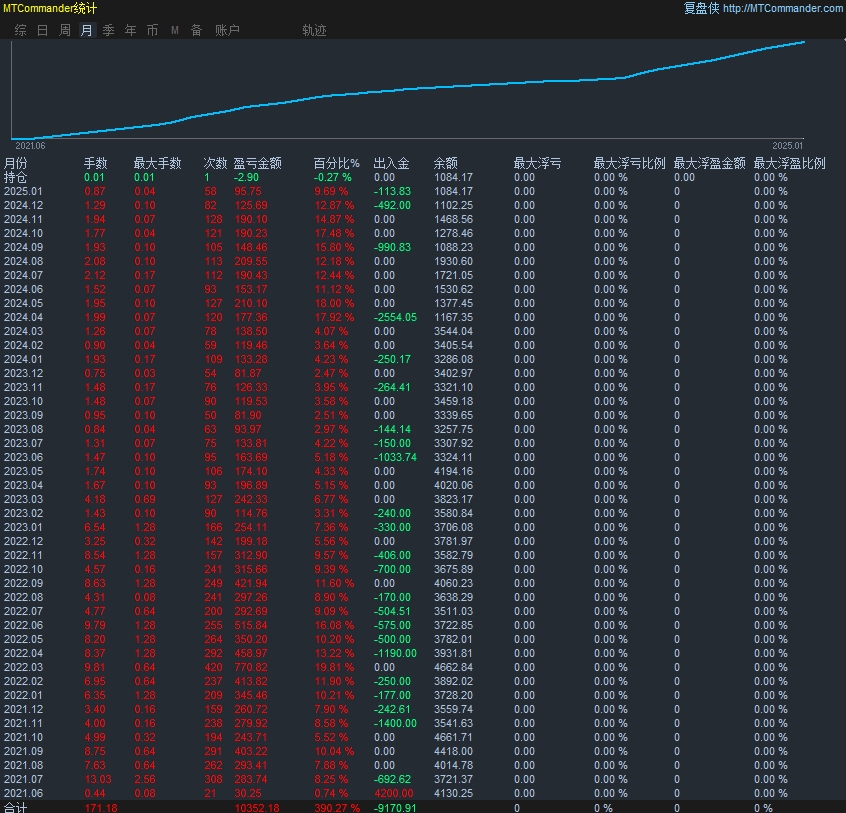Click the 515.84 profit for 2022.06
Image resolution: width=846 pixels, height=813 pixels.
250,625
